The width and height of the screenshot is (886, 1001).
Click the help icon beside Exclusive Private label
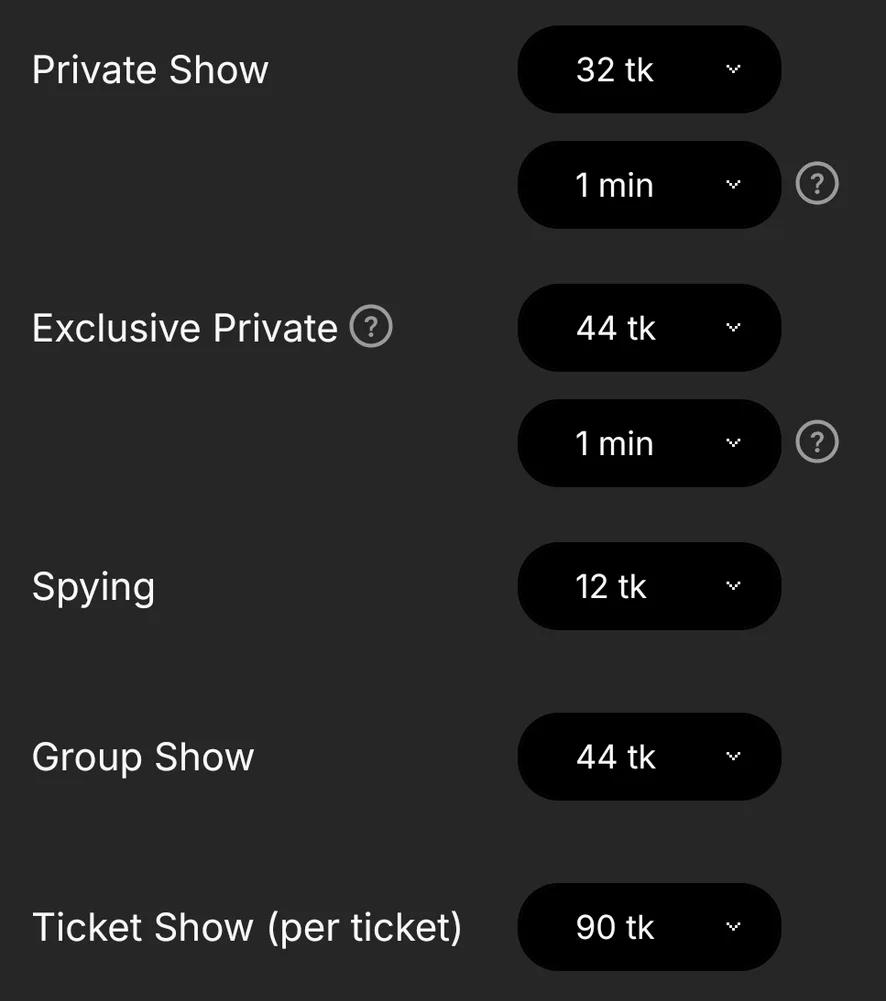[x=371, y=327]
